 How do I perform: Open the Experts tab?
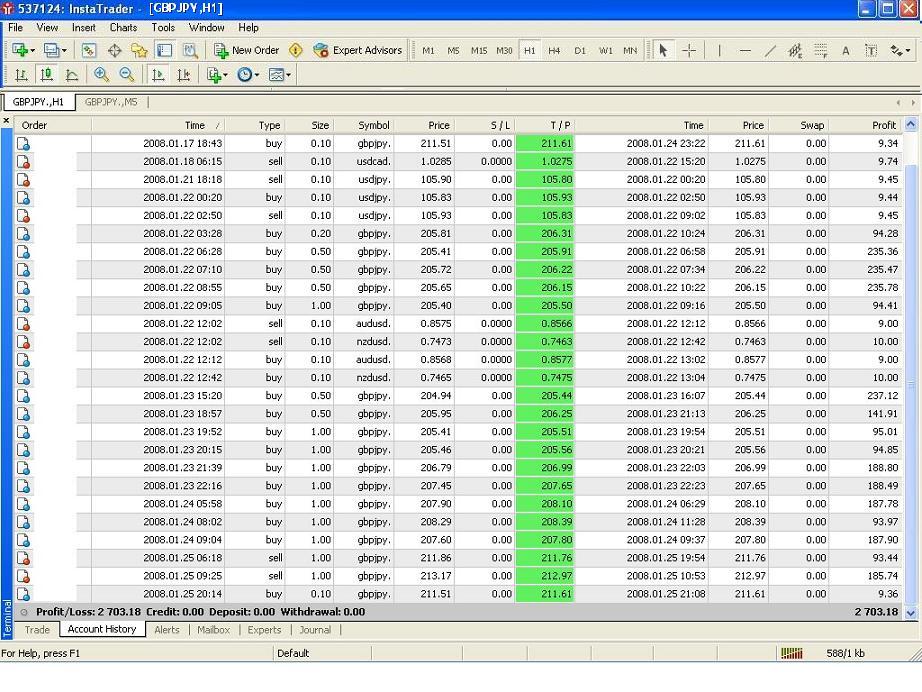tap(264, 630)
